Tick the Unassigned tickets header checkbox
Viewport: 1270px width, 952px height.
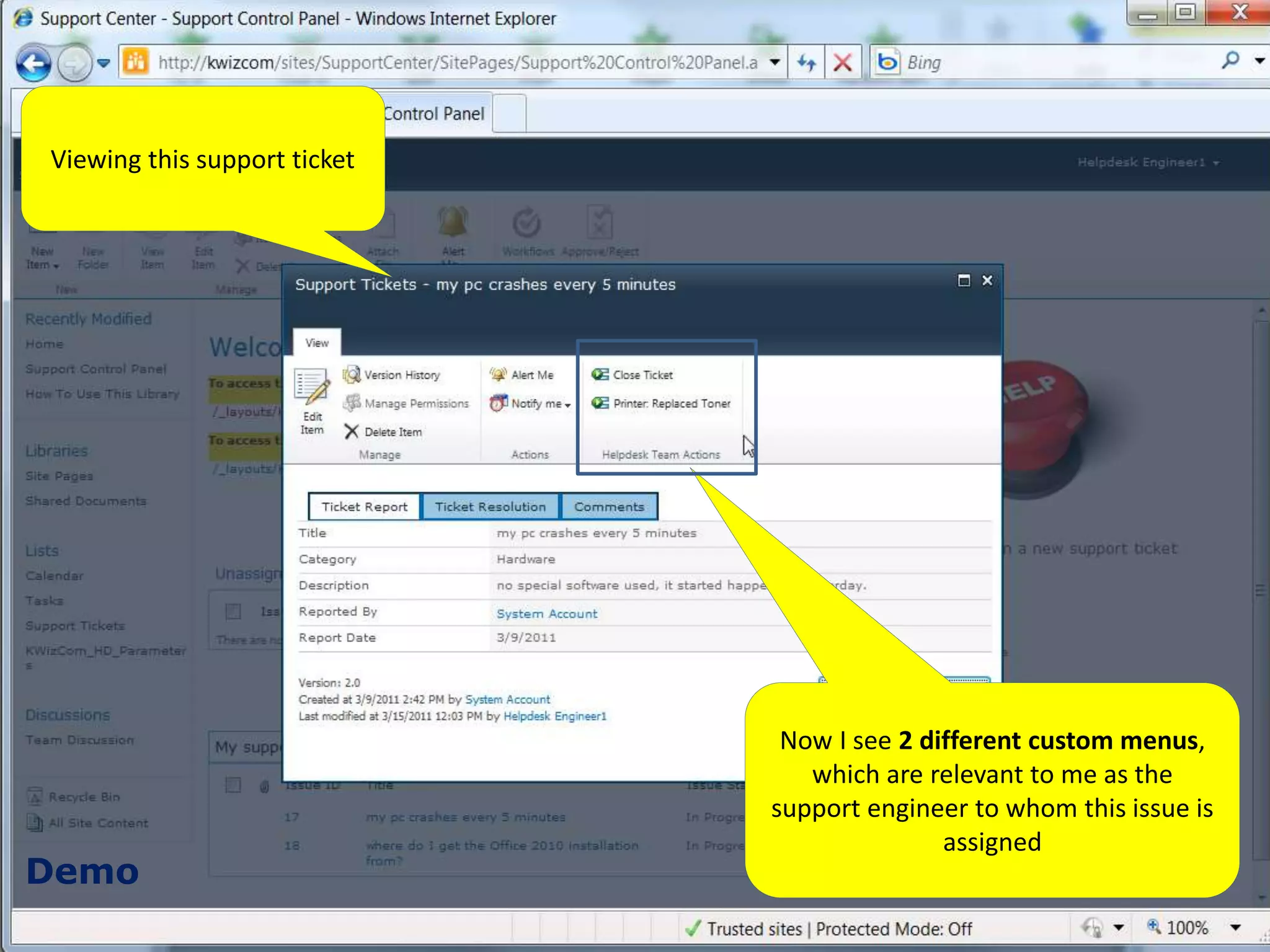pyautogui.click(x=233, y=612)
